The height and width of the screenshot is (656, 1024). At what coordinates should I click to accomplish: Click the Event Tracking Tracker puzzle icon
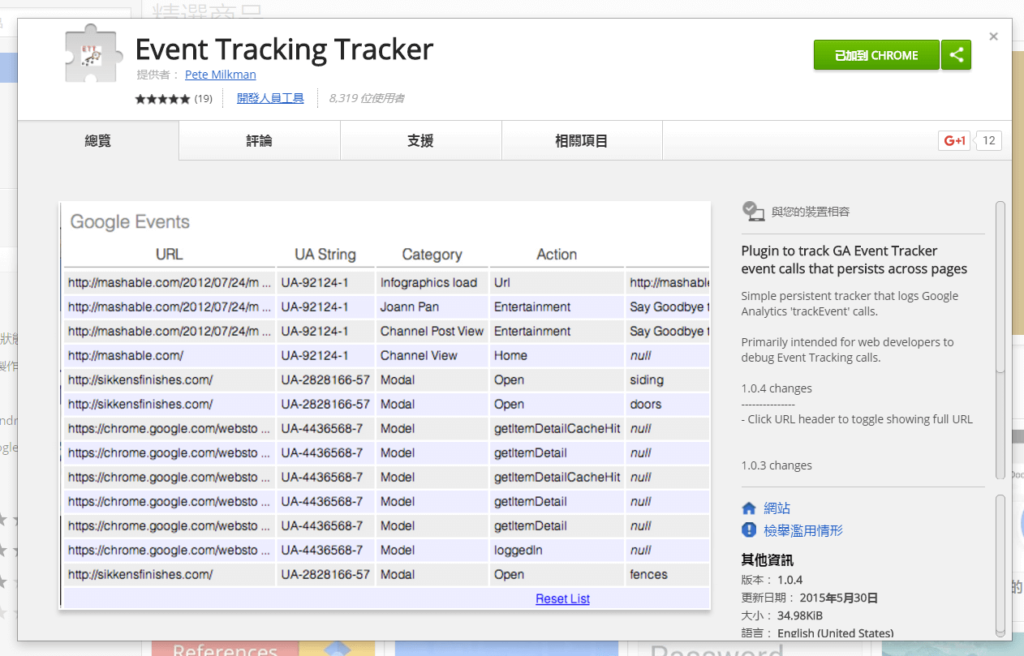(93, 54)
